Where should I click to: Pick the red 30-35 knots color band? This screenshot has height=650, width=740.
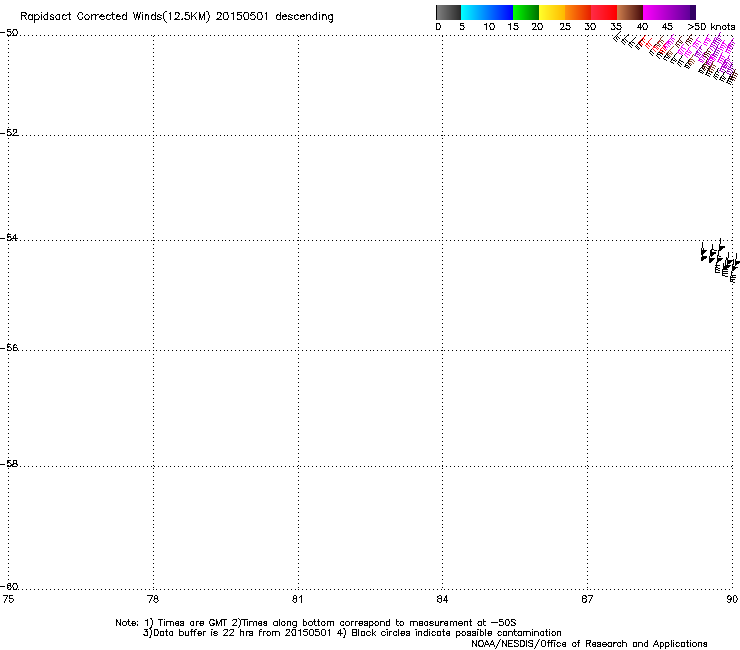tap(604, 12)
